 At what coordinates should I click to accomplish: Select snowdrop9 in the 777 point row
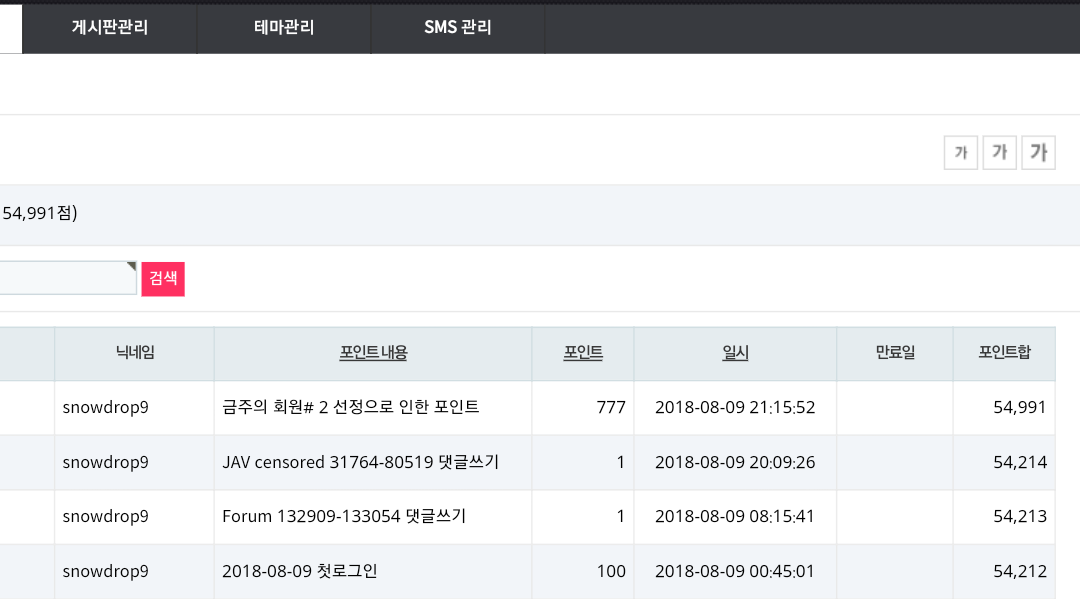tap(105, 408)
